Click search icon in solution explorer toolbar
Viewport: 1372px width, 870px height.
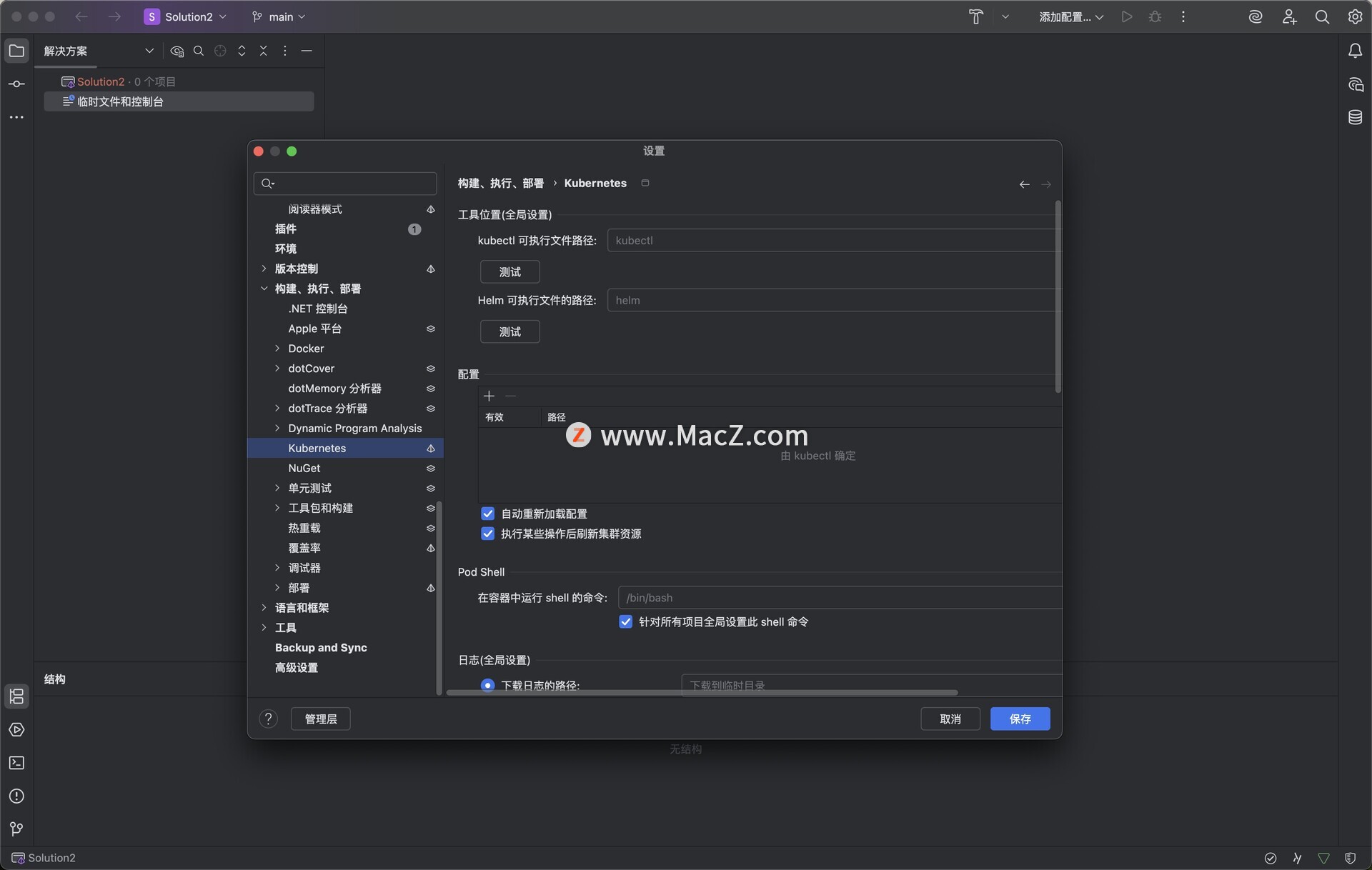click(x=199, y=51)
